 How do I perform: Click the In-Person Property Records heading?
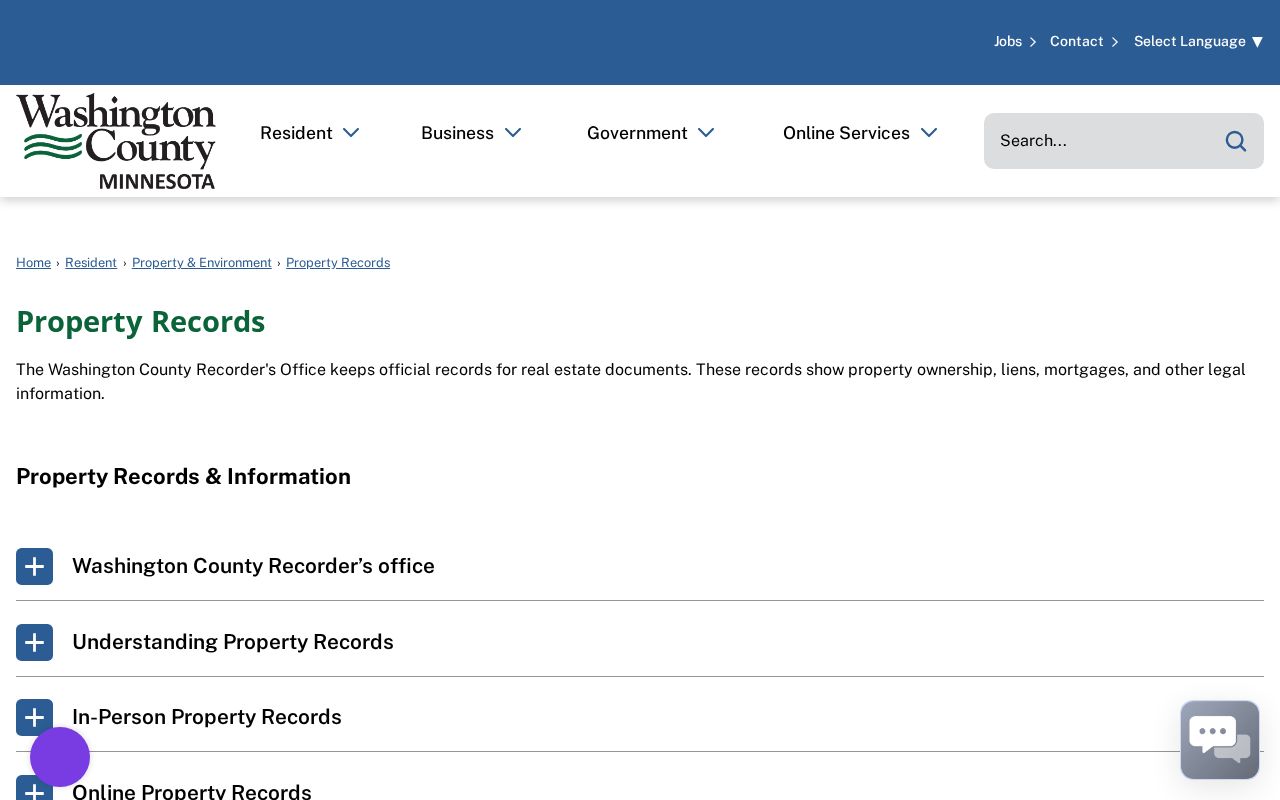click(207, 717)
